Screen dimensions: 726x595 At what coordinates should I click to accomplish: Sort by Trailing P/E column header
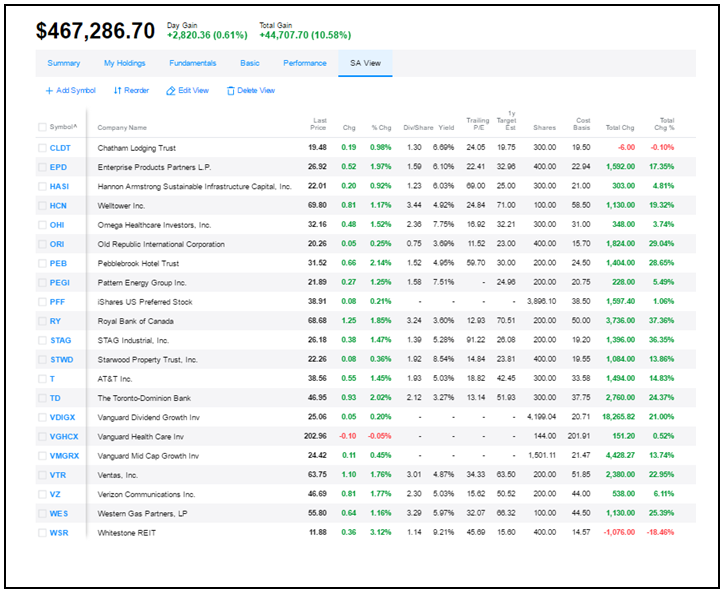click(477, 124)
